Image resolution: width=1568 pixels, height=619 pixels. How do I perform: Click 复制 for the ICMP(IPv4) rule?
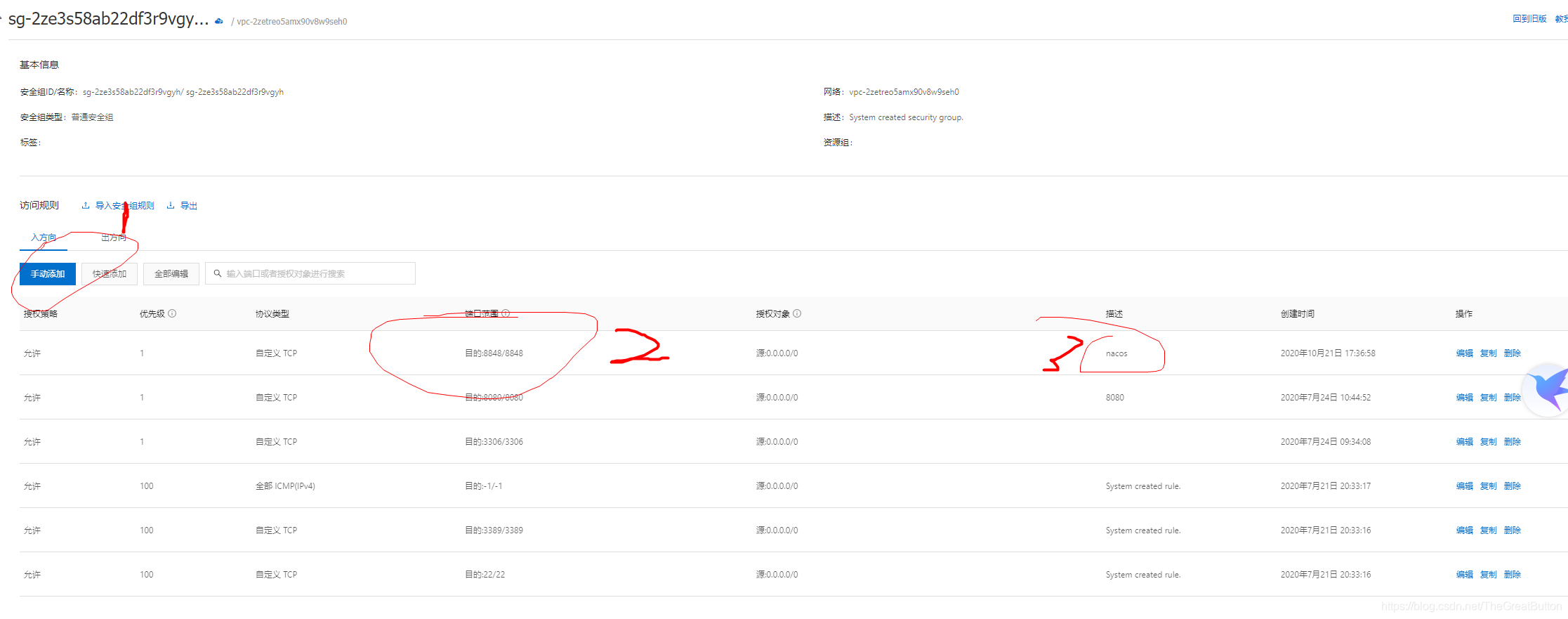(x=1489, y=486)
